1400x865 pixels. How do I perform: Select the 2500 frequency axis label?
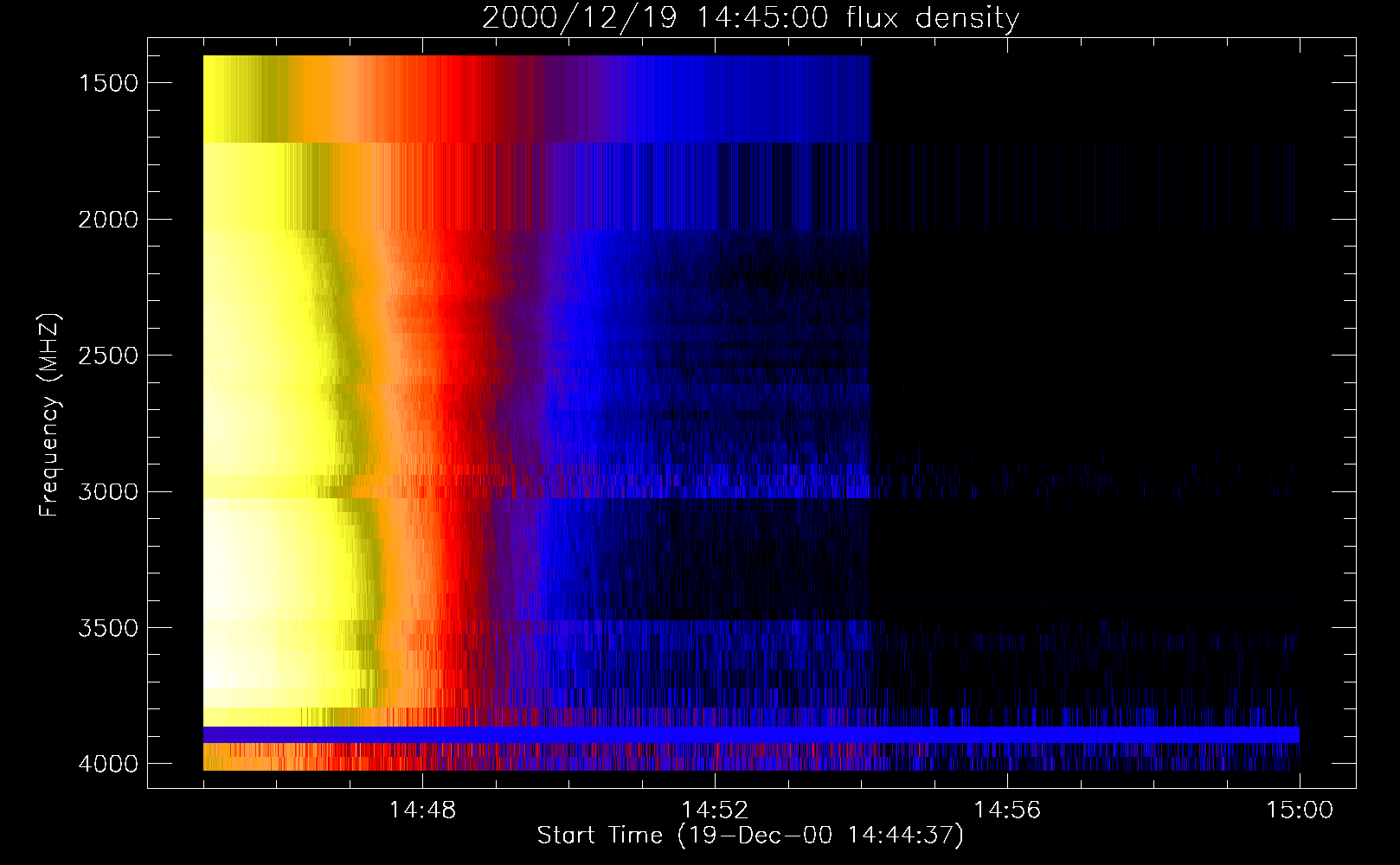[108, 356]
